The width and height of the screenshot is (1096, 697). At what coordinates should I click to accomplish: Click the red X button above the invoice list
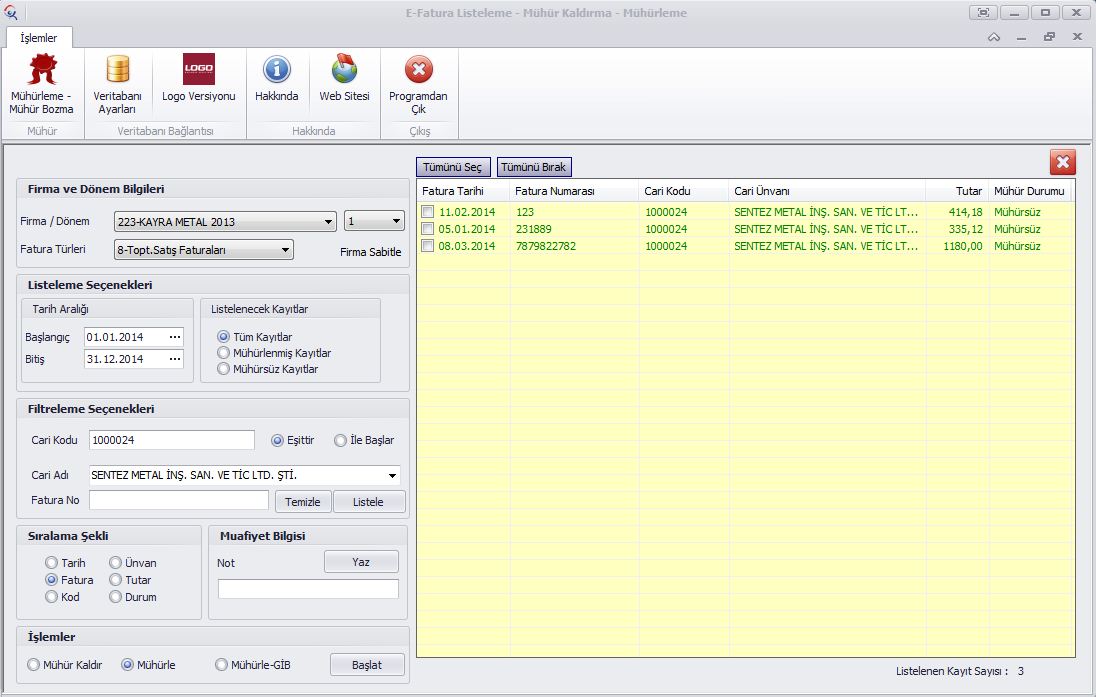[1062, 162]
